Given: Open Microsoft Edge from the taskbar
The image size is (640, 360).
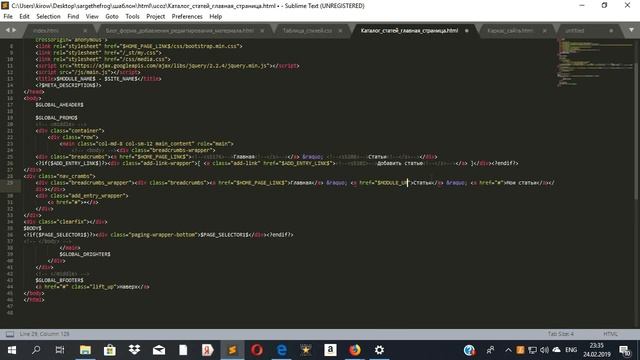Looking at the screenshot, I should tap(281, 350).
